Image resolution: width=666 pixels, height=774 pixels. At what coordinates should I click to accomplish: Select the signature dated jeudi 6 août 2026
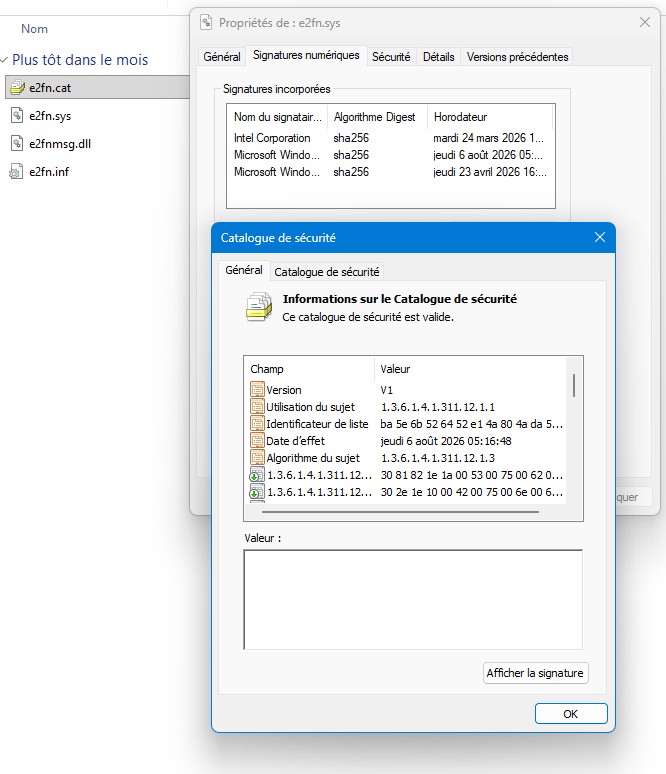point(390,155)
